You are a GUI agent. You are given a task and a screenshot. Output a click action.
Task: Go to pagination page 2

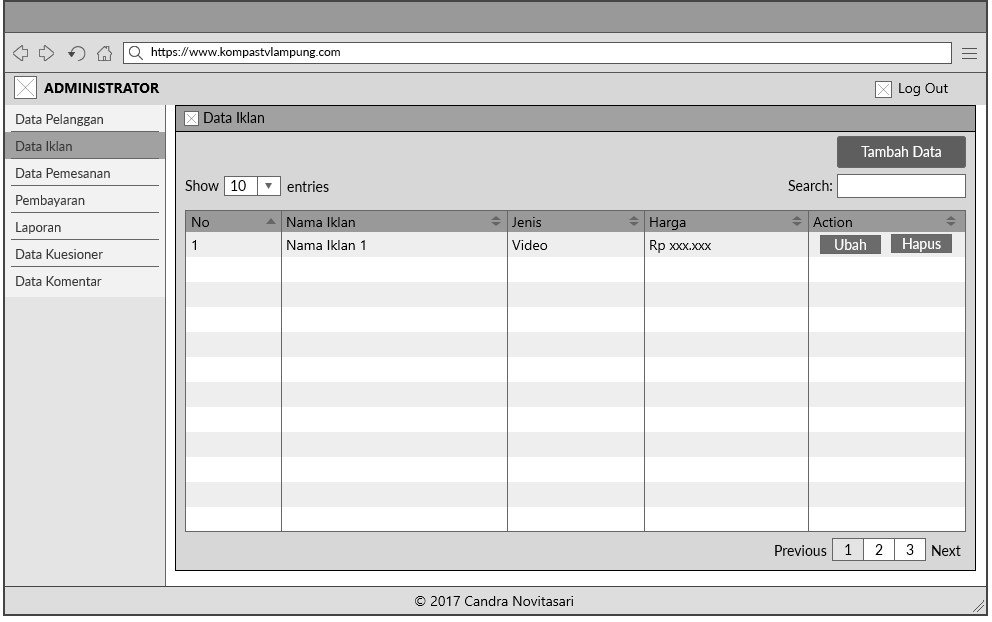878,550
